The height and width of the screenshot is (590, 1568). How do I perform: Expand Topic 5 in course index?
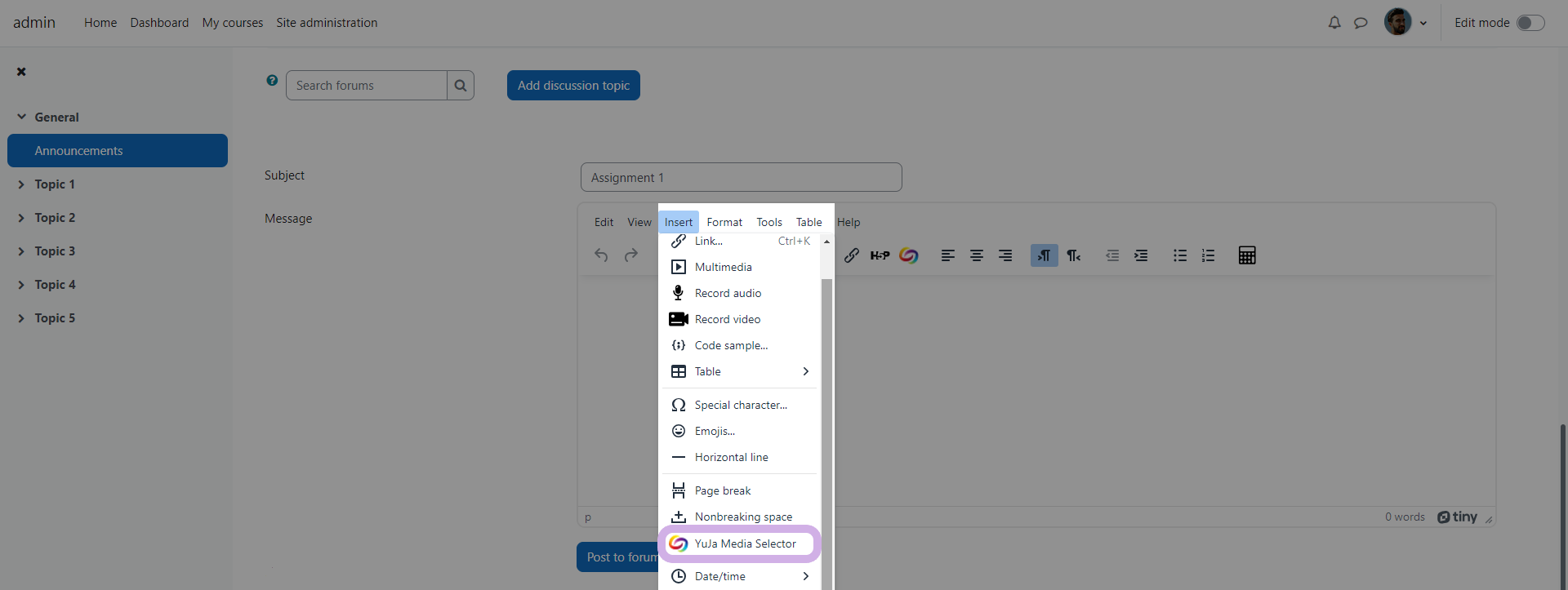[22, 318]
